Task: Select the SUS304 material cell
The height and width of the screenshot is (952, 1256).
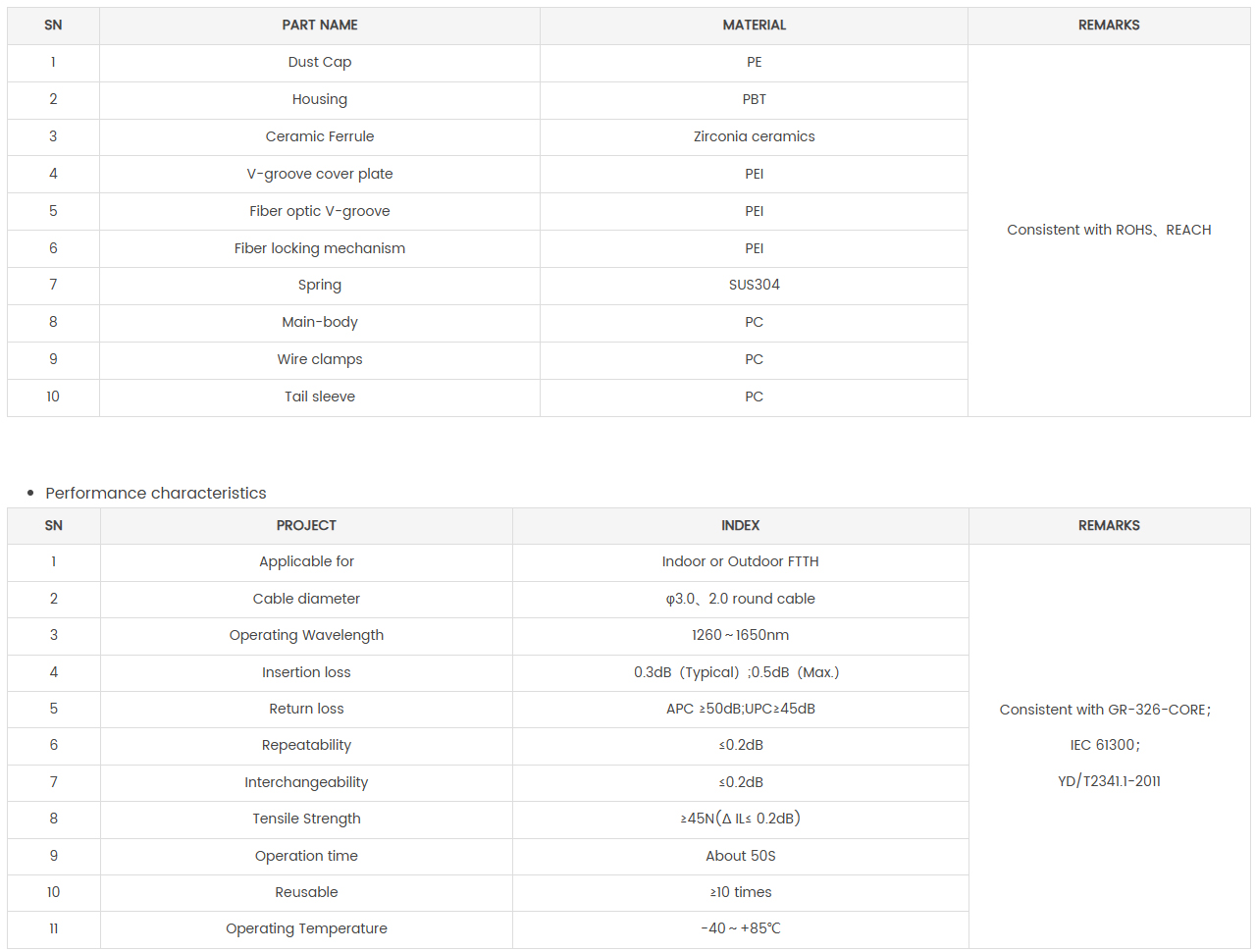Action: coord(754,285)
